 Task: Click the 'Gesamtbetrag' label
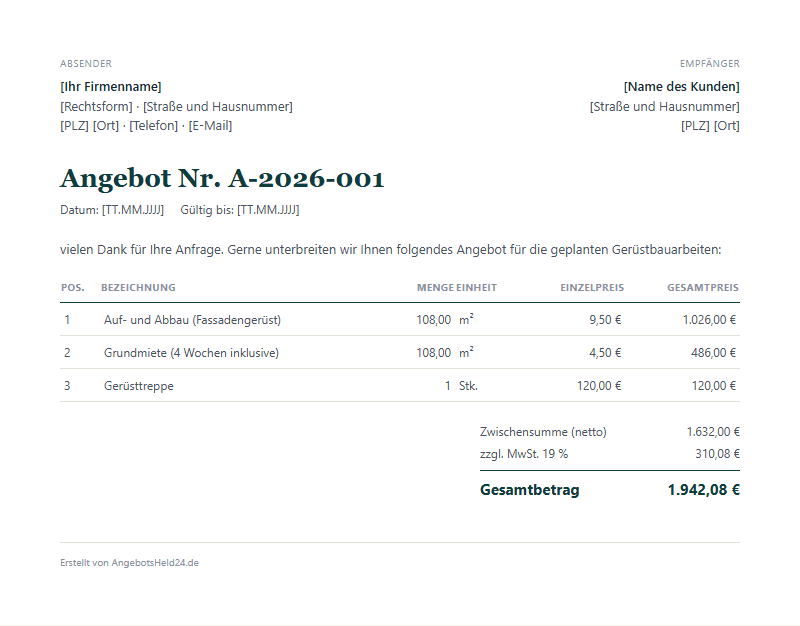click(x=530, y=490)
